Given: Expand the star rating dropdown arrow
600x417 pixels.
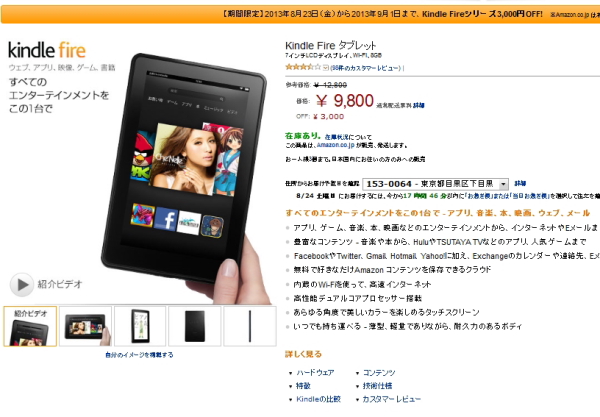Looking at the screenshot, I should 326,68.
